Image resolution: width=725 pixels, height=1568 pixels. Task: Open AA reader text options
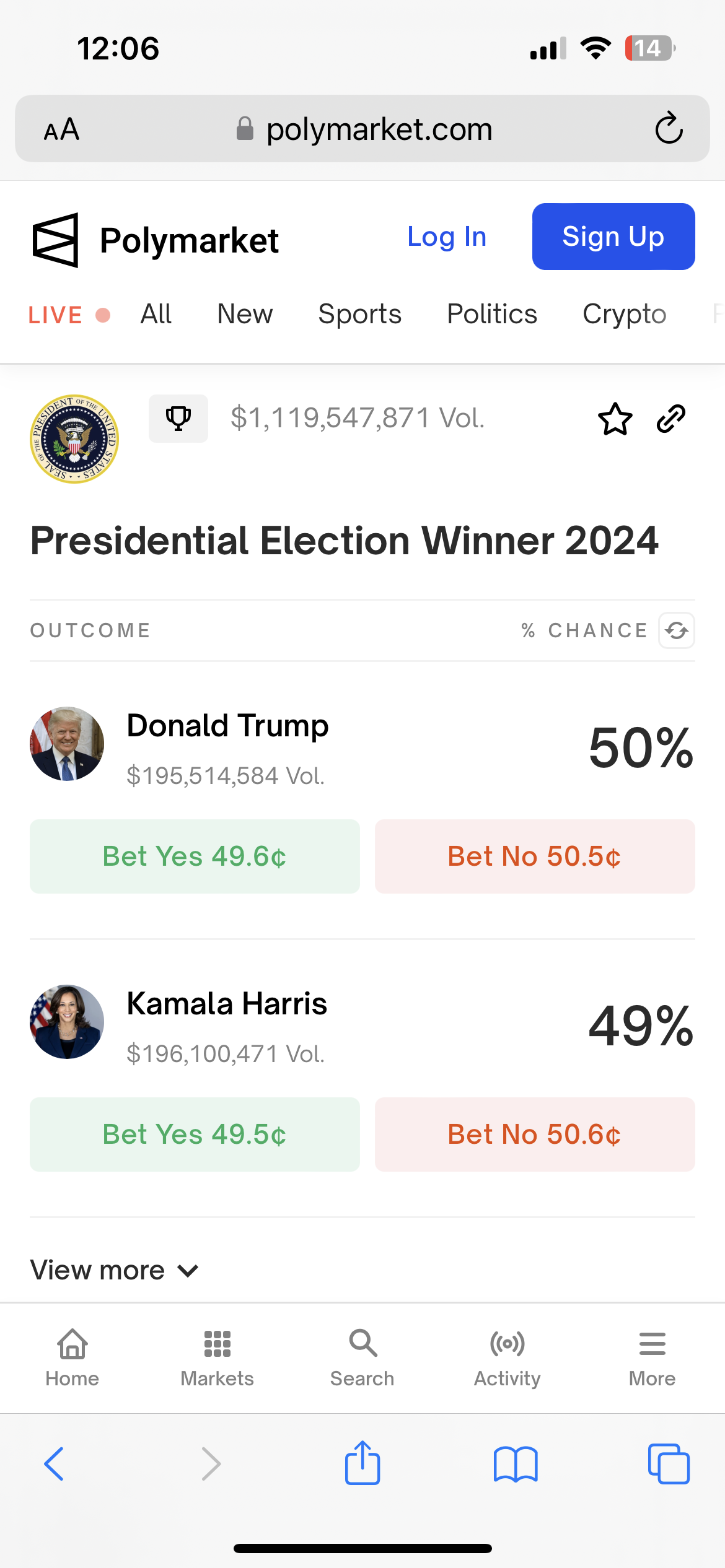point(61,129)
